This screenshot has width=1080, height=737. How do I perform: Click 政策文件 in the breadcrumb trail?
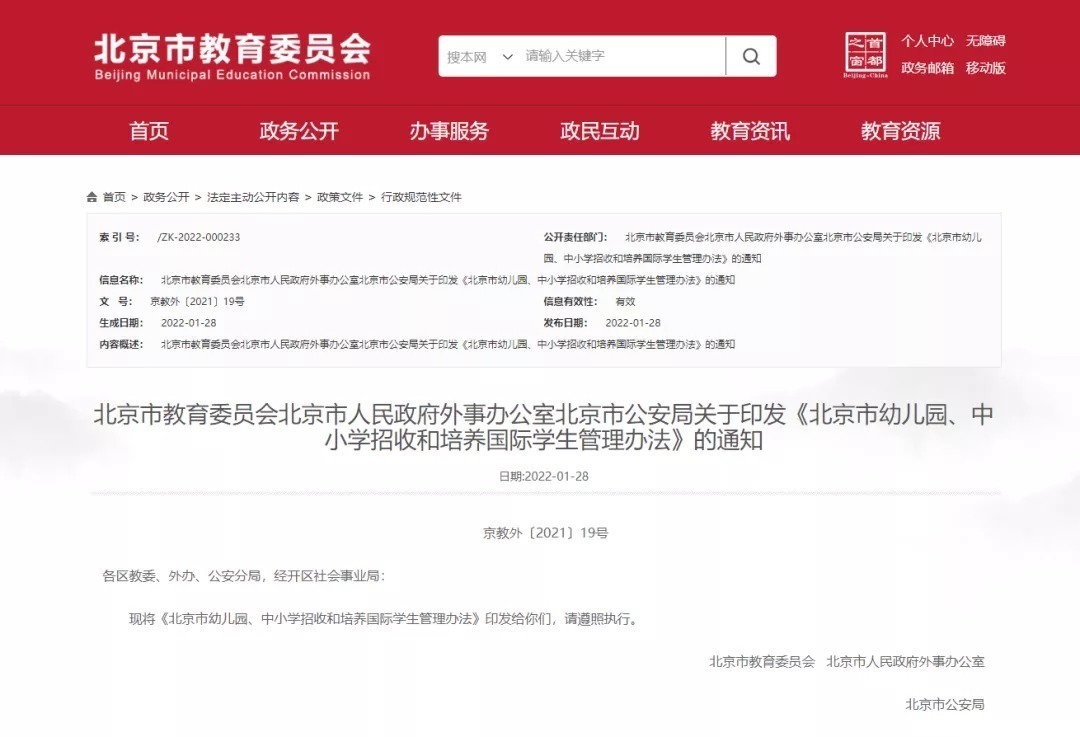pyautogui.click(x=340, y=197)
